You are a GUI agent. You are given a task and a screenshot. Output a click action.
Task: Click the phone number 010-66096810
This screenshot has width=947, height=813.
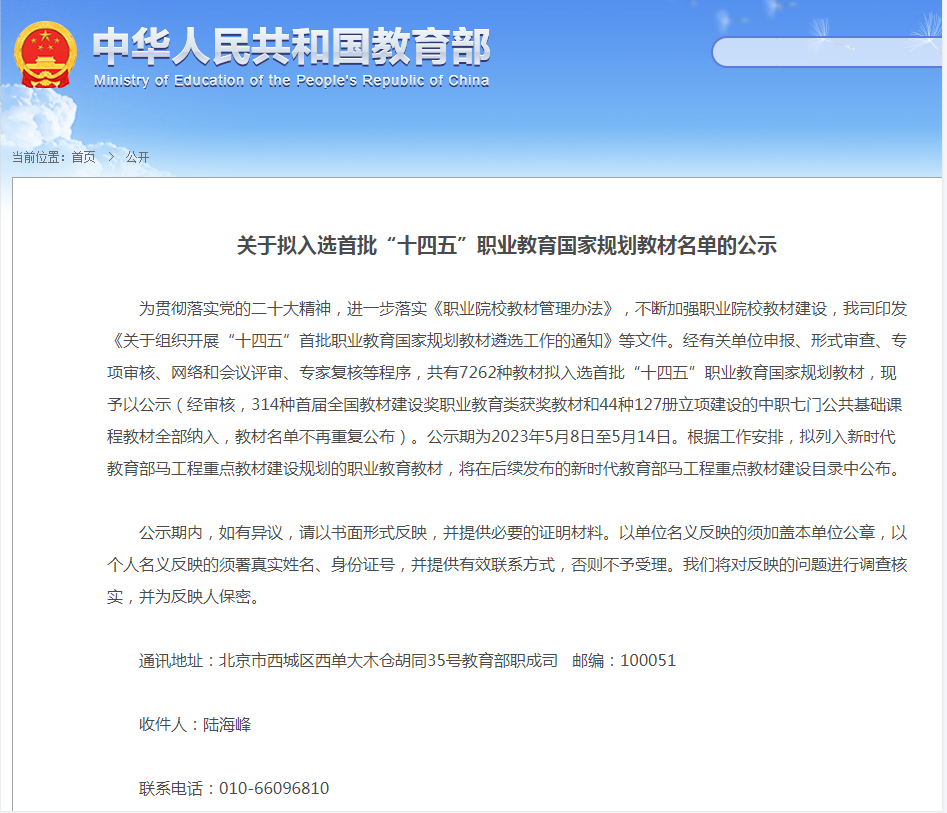coord(272,789)
